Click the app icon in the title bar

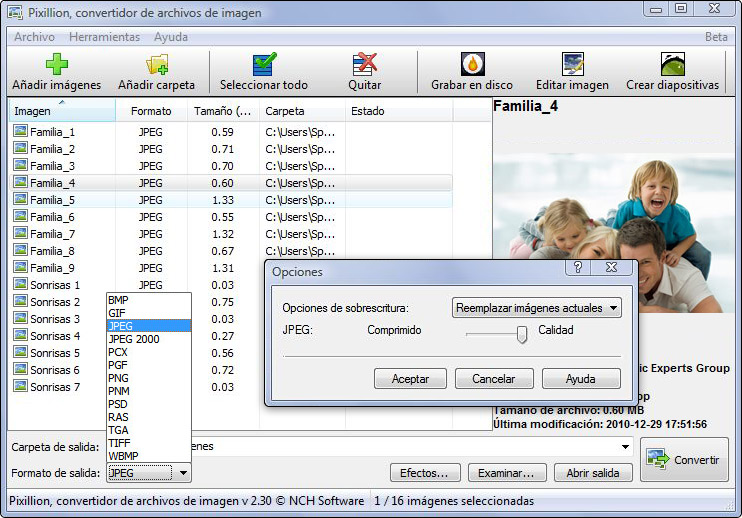15,13
